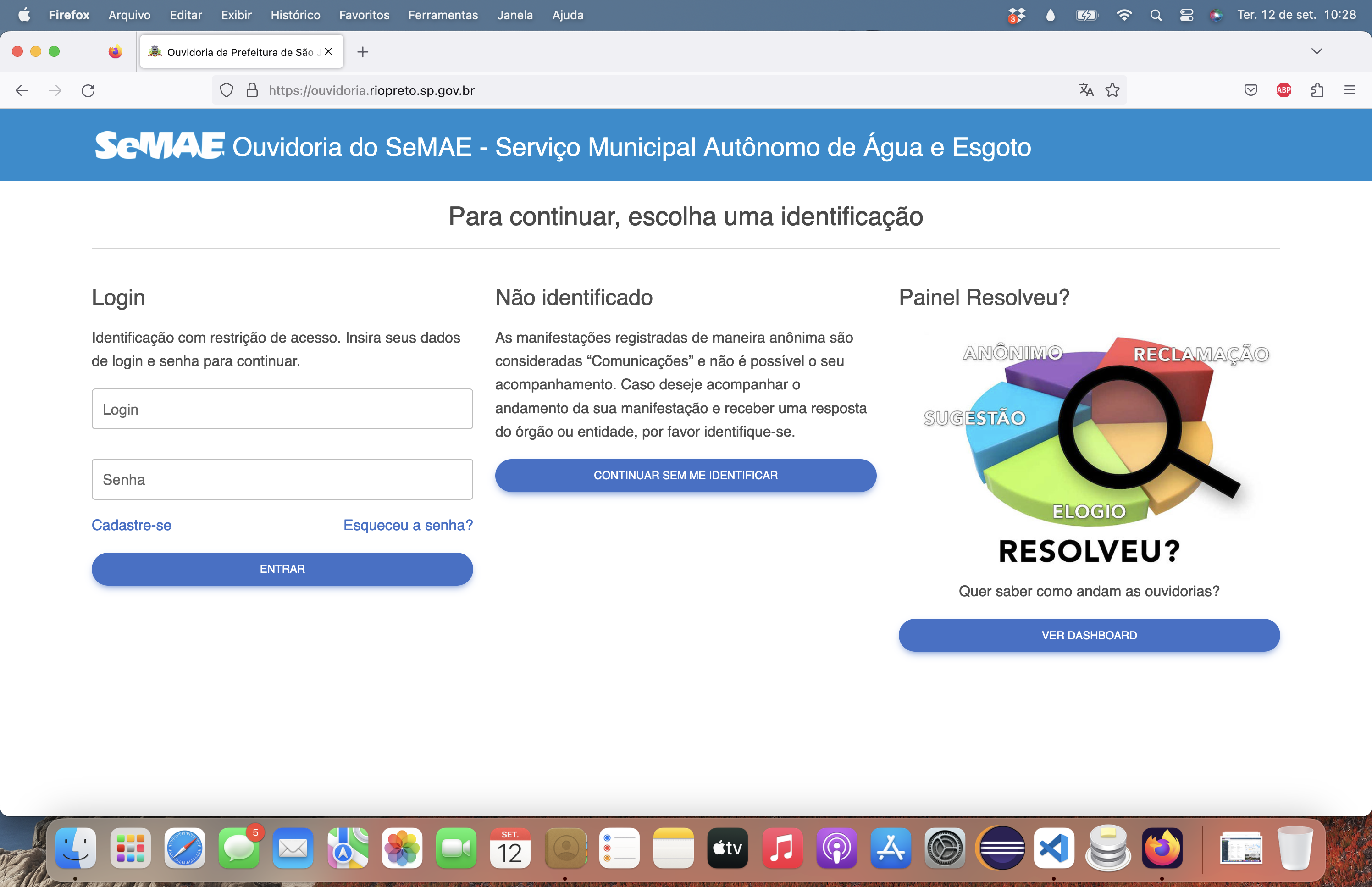1372x887 pixels.
Task: Click the Cadastre-se link
Action: (x=131, y=525)
